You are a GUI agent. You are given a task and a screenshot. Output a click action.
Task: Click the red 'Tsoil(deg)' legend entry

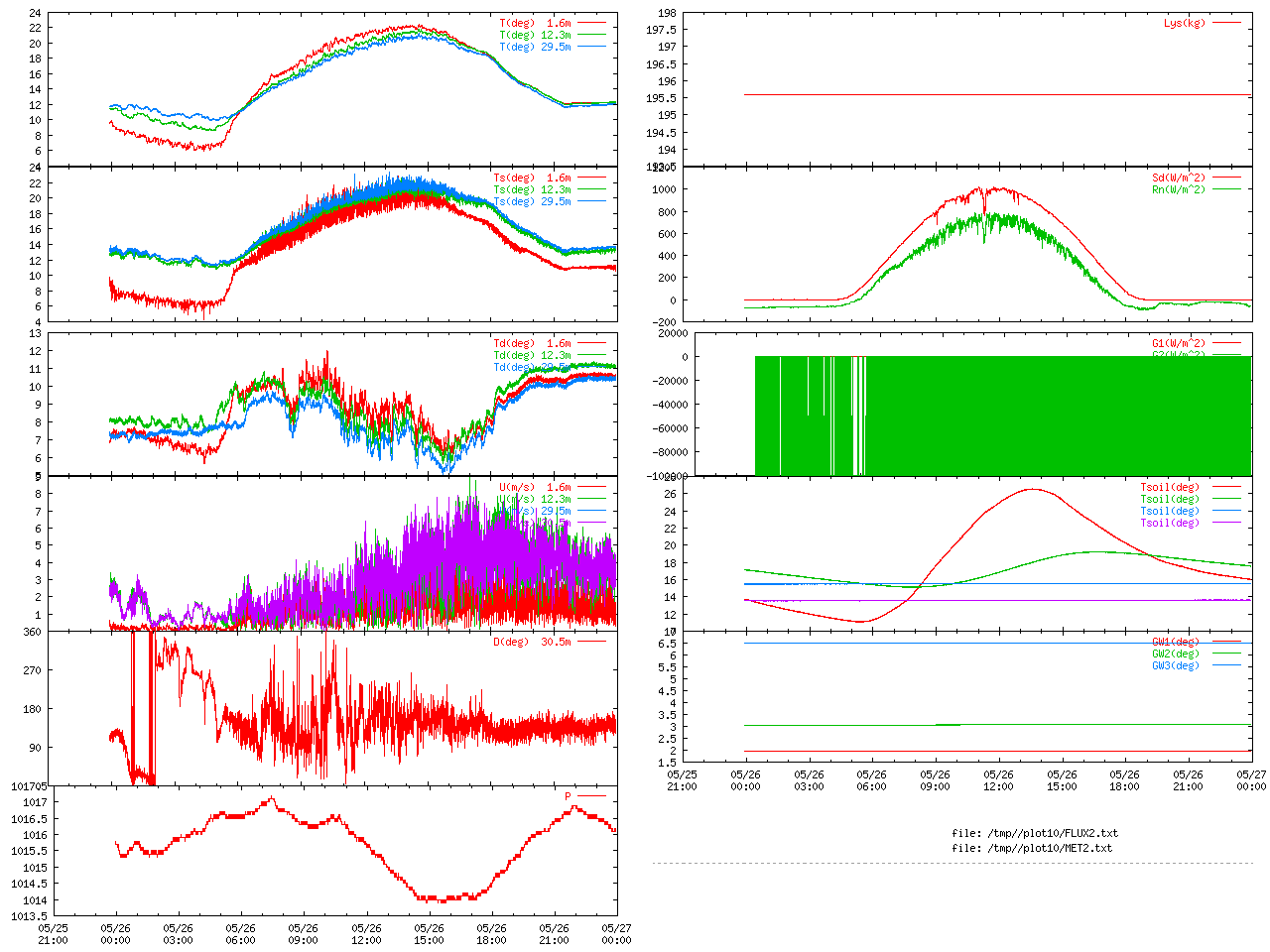point(1170,487)
